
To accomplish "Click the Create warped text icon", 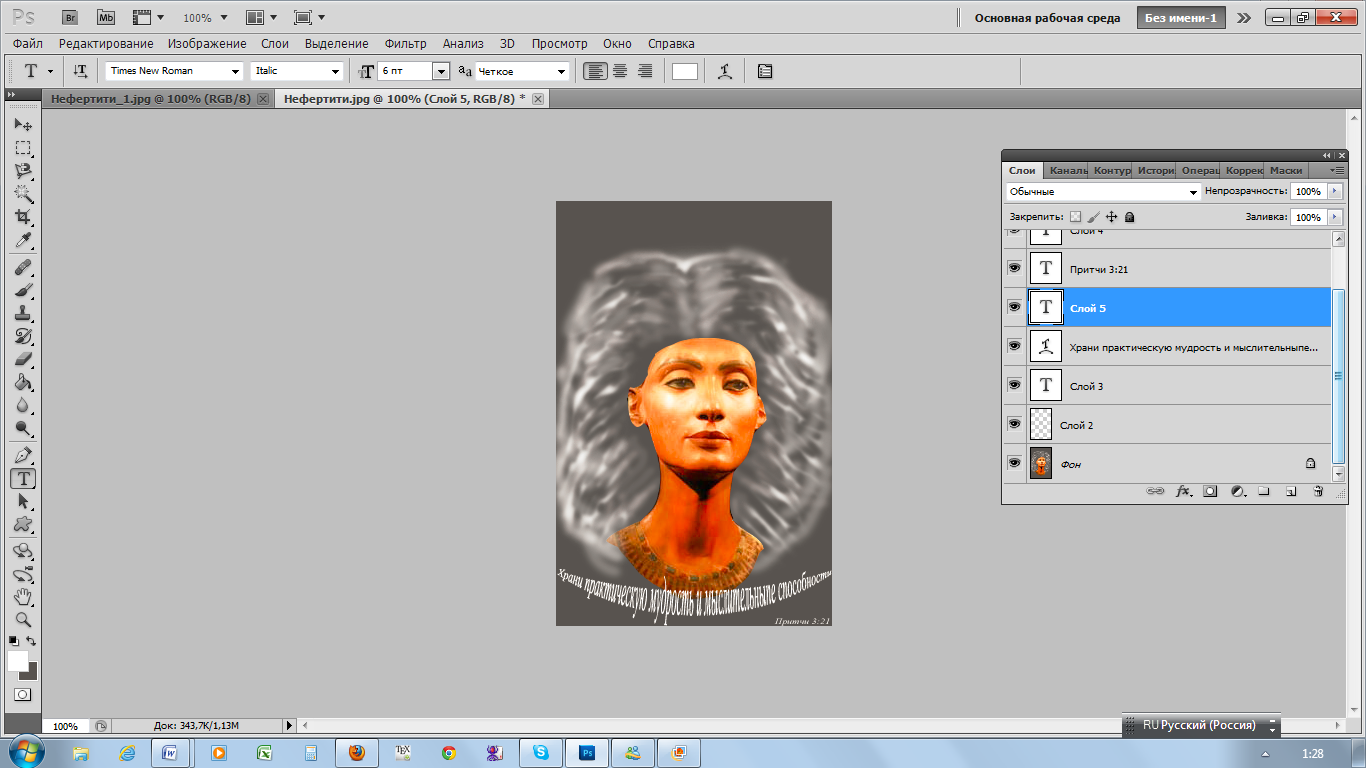I will (x=725, y=71).
